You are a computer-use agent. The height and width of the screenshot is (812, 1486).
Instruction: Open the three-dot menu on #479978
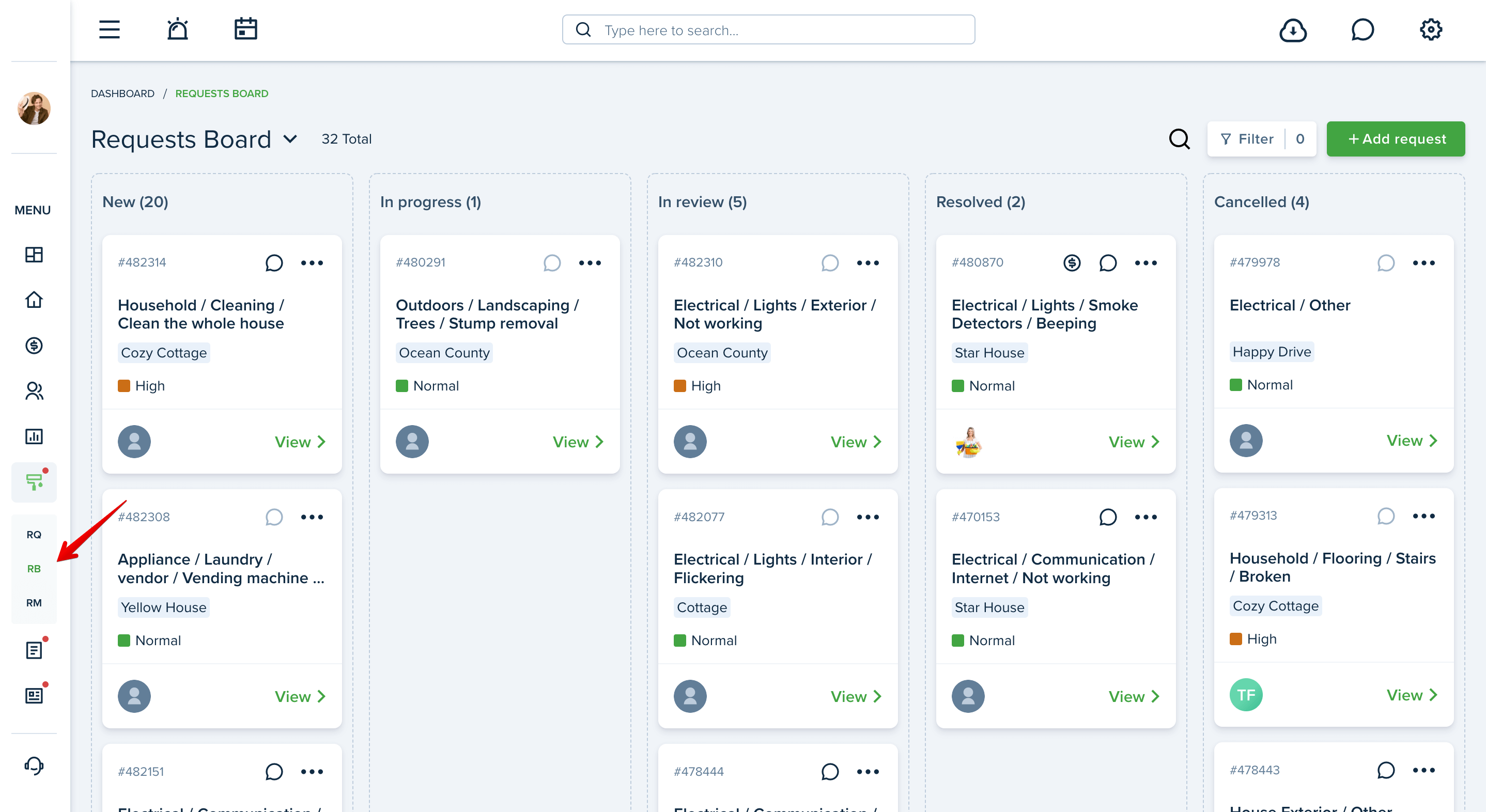[x=1423, y=263]
